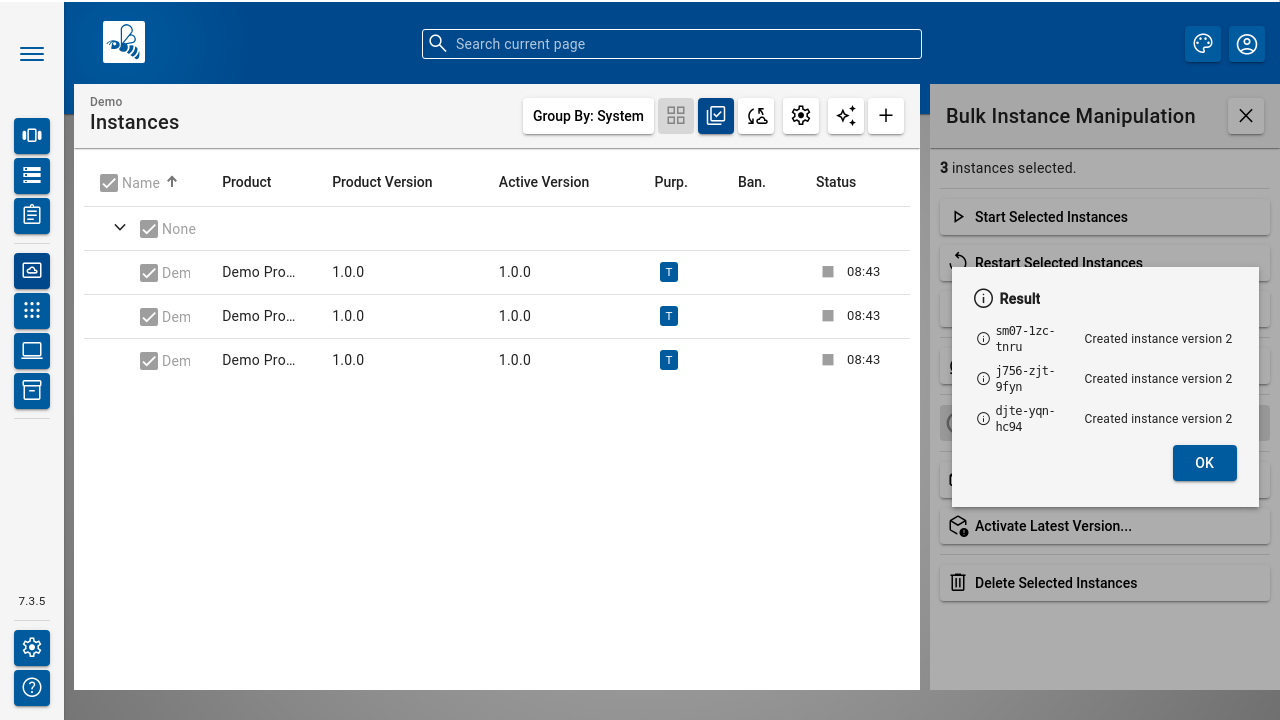
Task: Click Start Selected Instances
Action: click(1105, 217)
